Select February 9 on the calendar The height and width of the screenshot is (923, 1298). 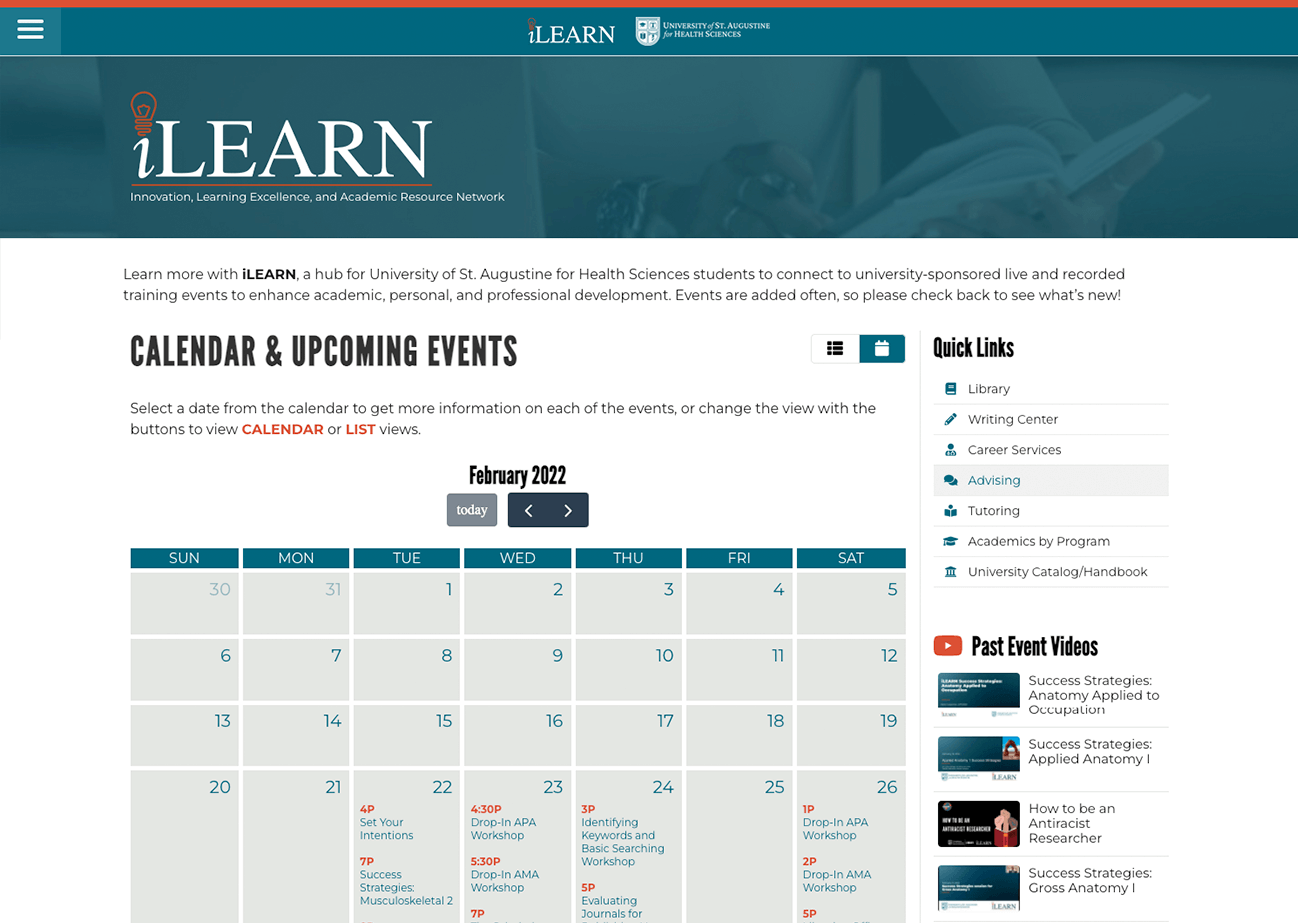[518, 669]
